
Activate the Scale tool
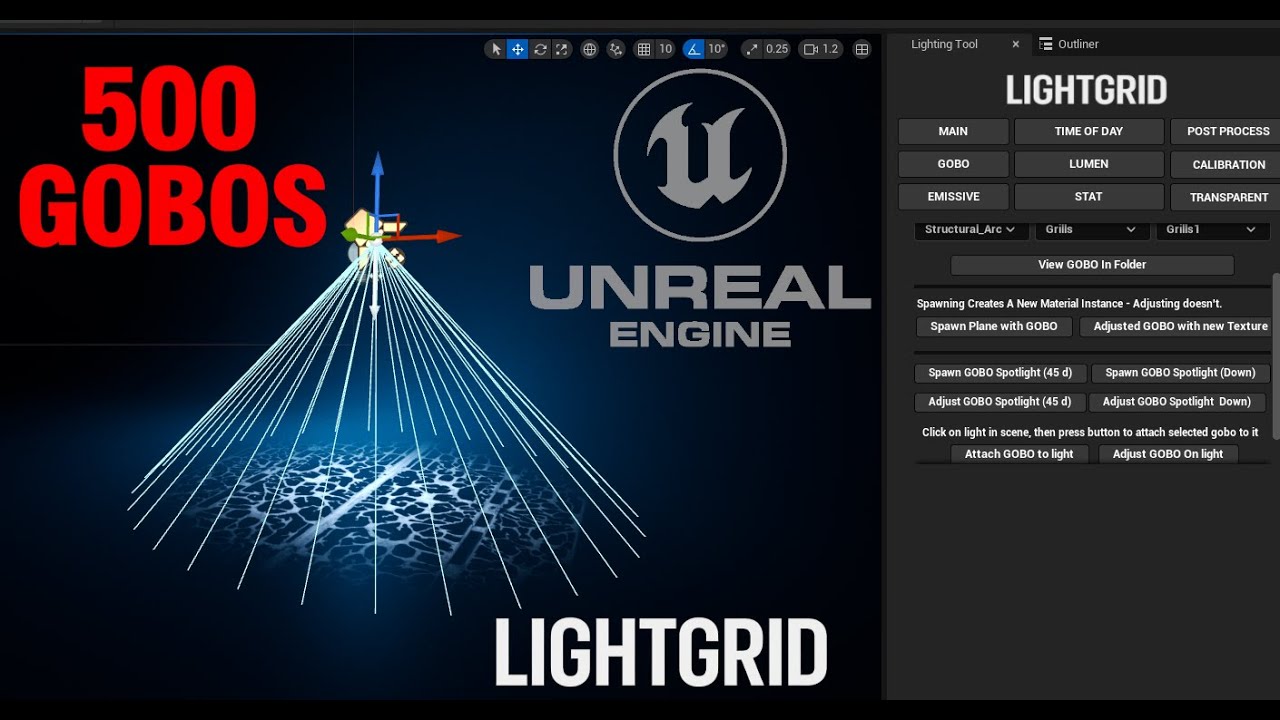pyautogui.click(x=561, y=49)
